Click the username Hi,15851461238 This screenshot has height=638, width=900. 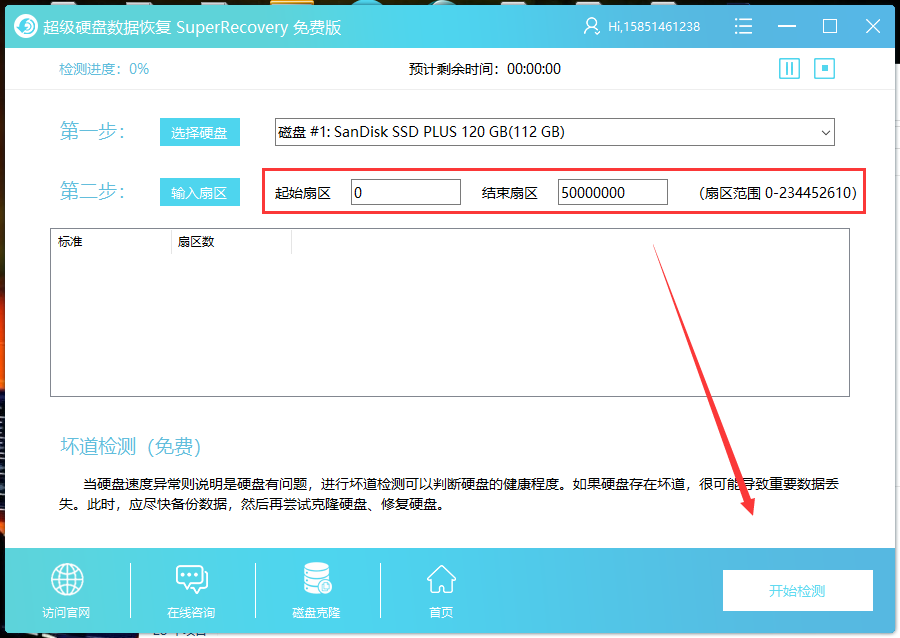[654, 27]
